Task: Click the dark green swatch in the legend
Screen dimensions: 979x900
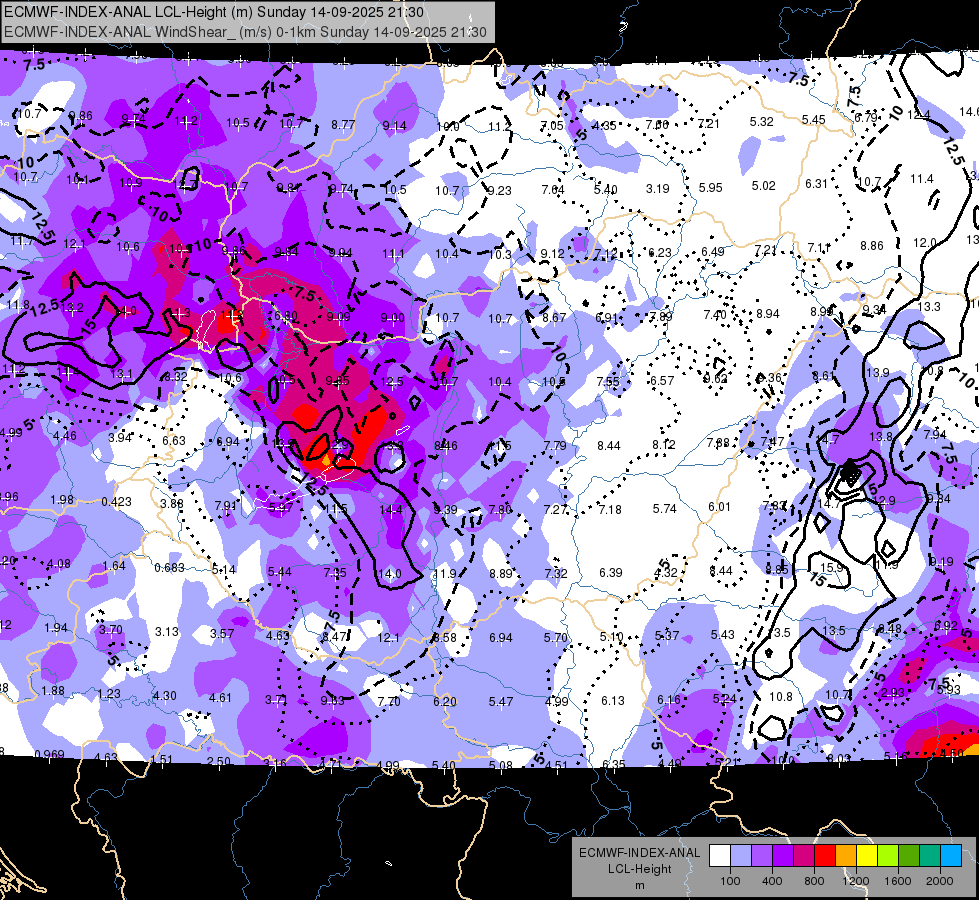Action: point(909,856)
